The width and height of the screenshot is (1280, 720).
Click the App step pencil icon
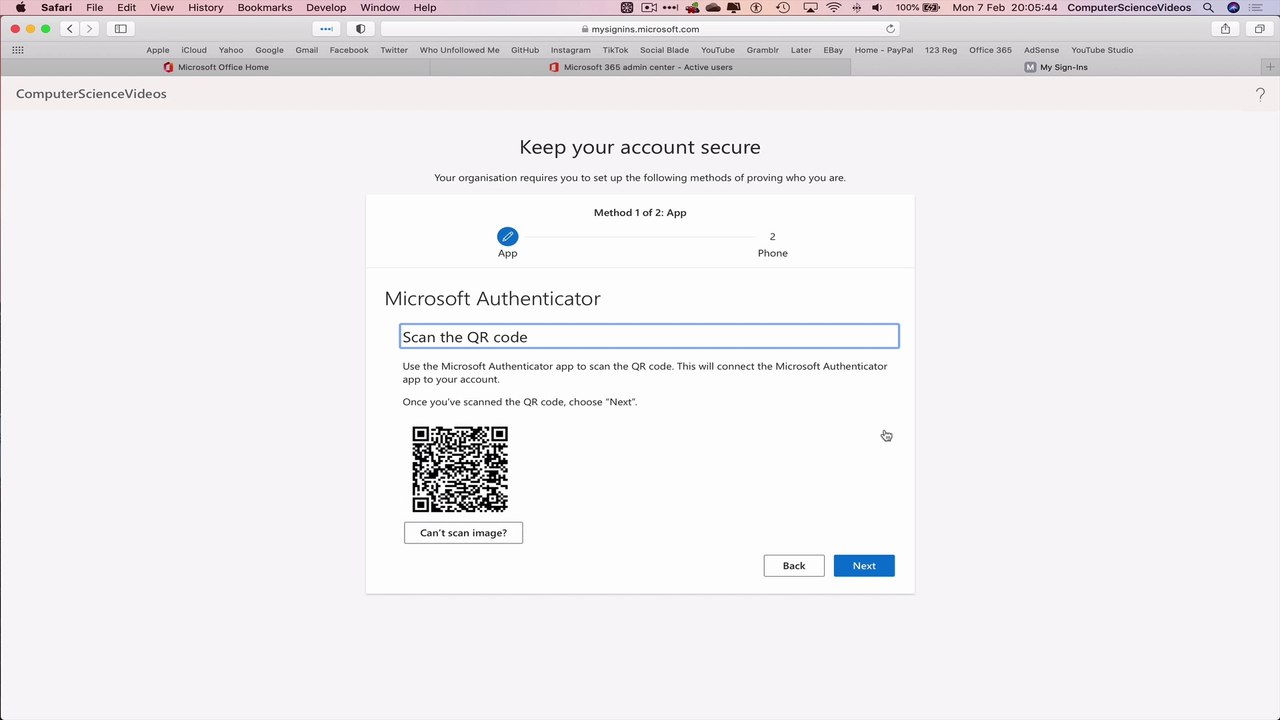[x=508, y=237]
